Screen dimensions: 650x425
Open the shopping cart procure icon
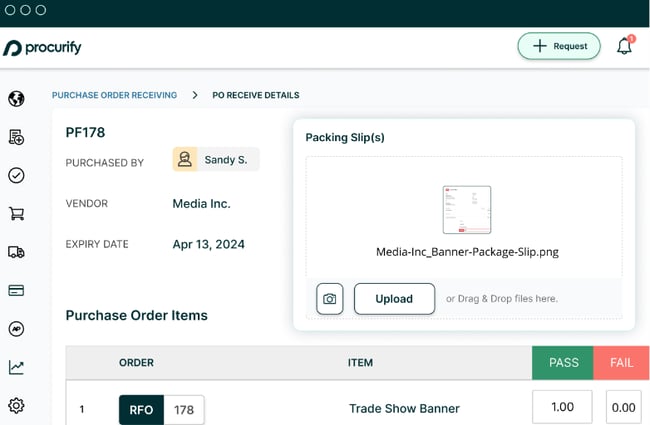pos(16,214)
